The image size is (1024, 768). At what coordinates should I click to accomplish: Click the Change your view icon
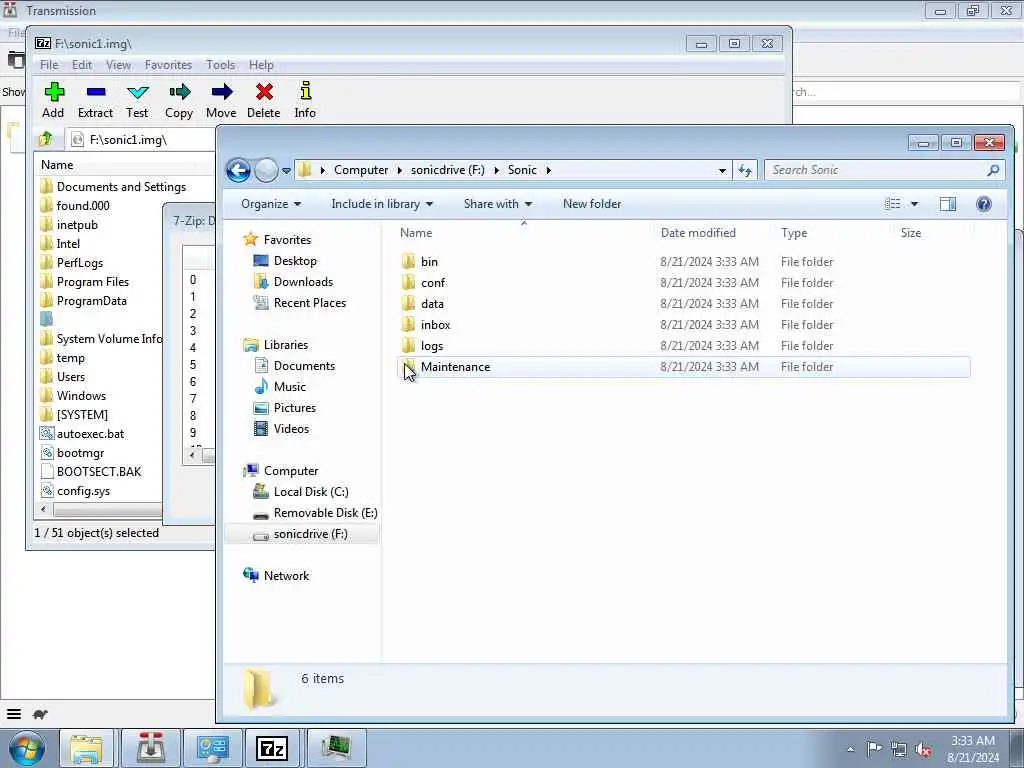point(893,204)
